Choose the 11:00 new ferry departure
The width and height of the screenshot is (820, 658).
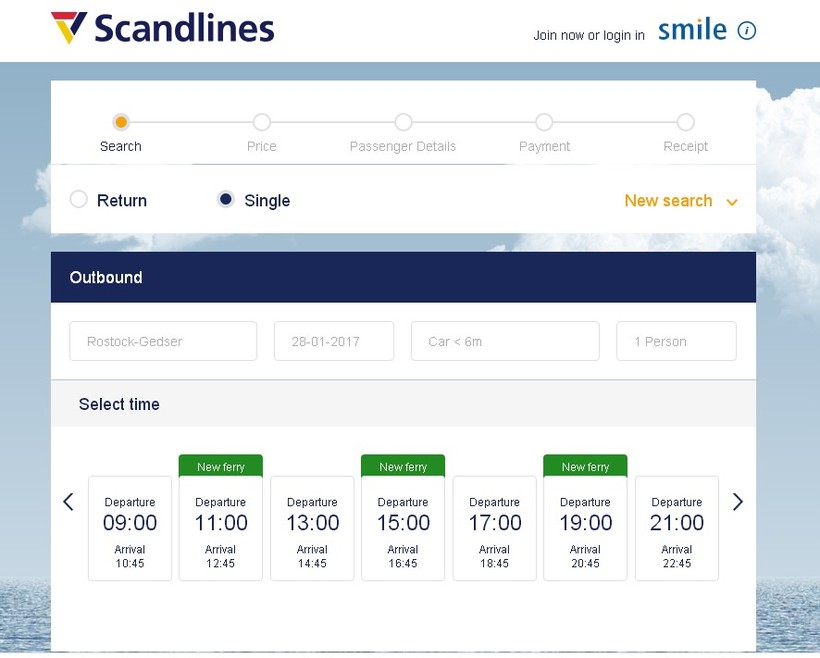tap(221, 527)
